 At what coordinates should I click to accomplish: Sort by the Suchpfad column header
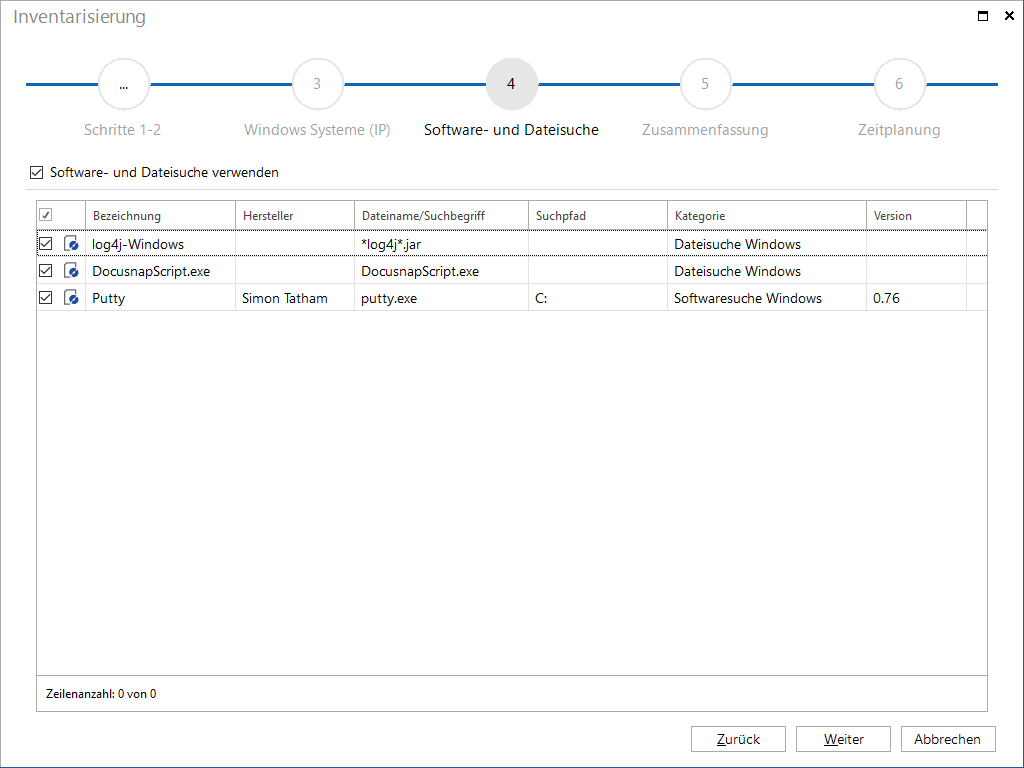(598, 216)
